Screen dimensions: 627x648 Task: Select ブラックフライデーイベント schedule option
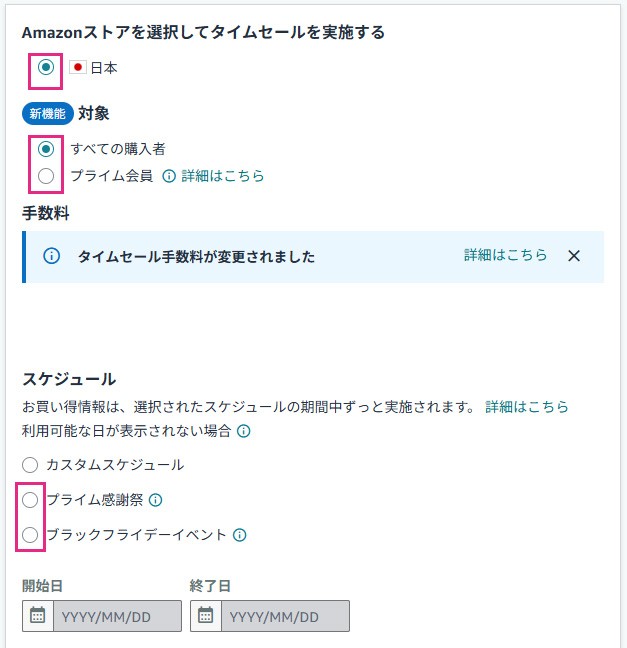pyautogui.click(x=30, y=535)
